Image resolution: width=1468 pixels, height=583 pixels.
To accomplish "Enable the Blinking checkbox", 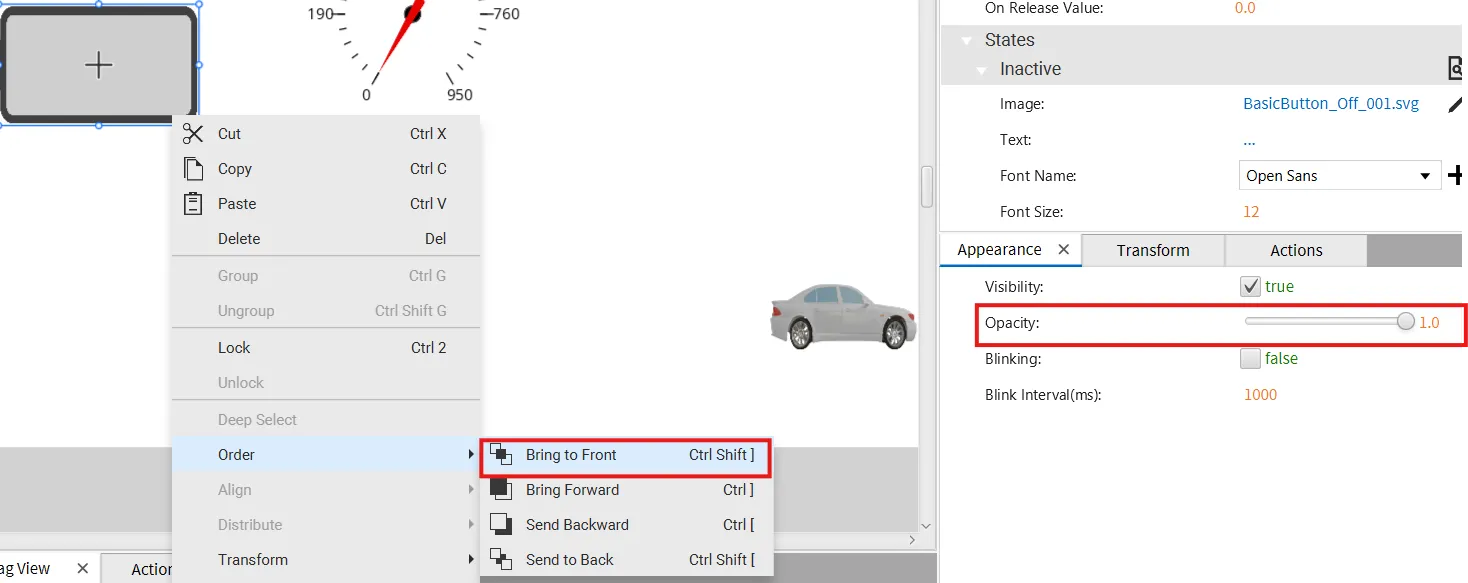I will tap(1250, 359).
